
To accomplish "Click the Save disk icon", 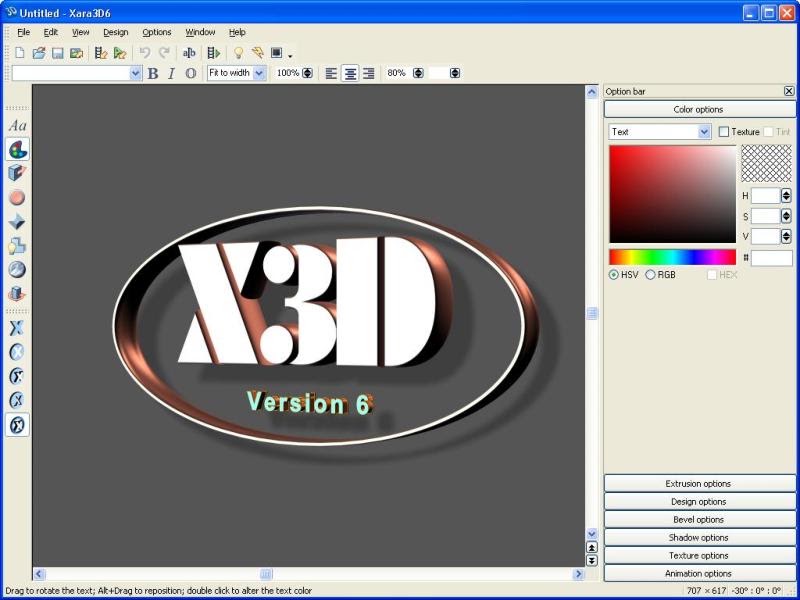I will pos(58,53).
